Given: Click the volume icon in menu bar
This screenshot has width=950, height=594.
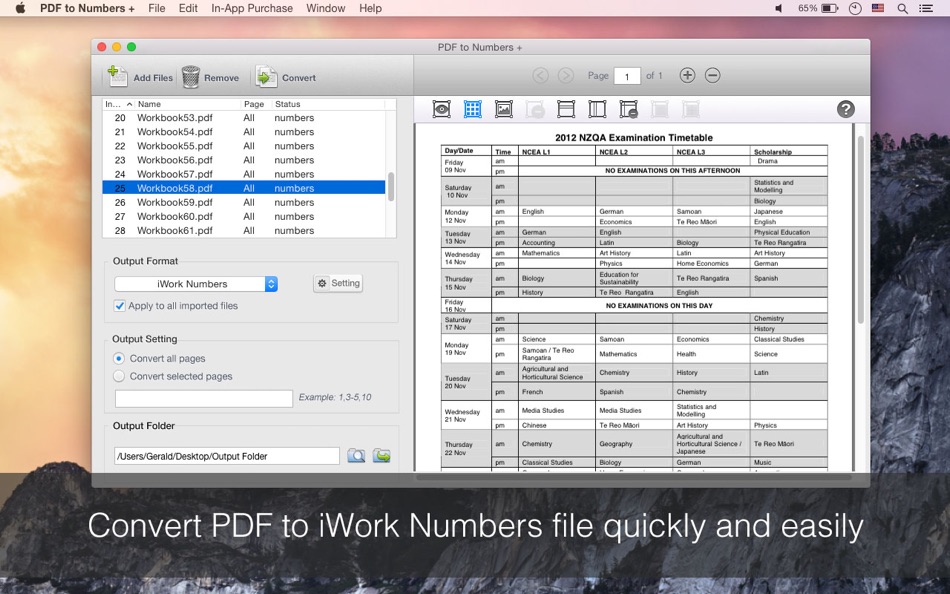Looking at the screenshot, I should point(780,8).
